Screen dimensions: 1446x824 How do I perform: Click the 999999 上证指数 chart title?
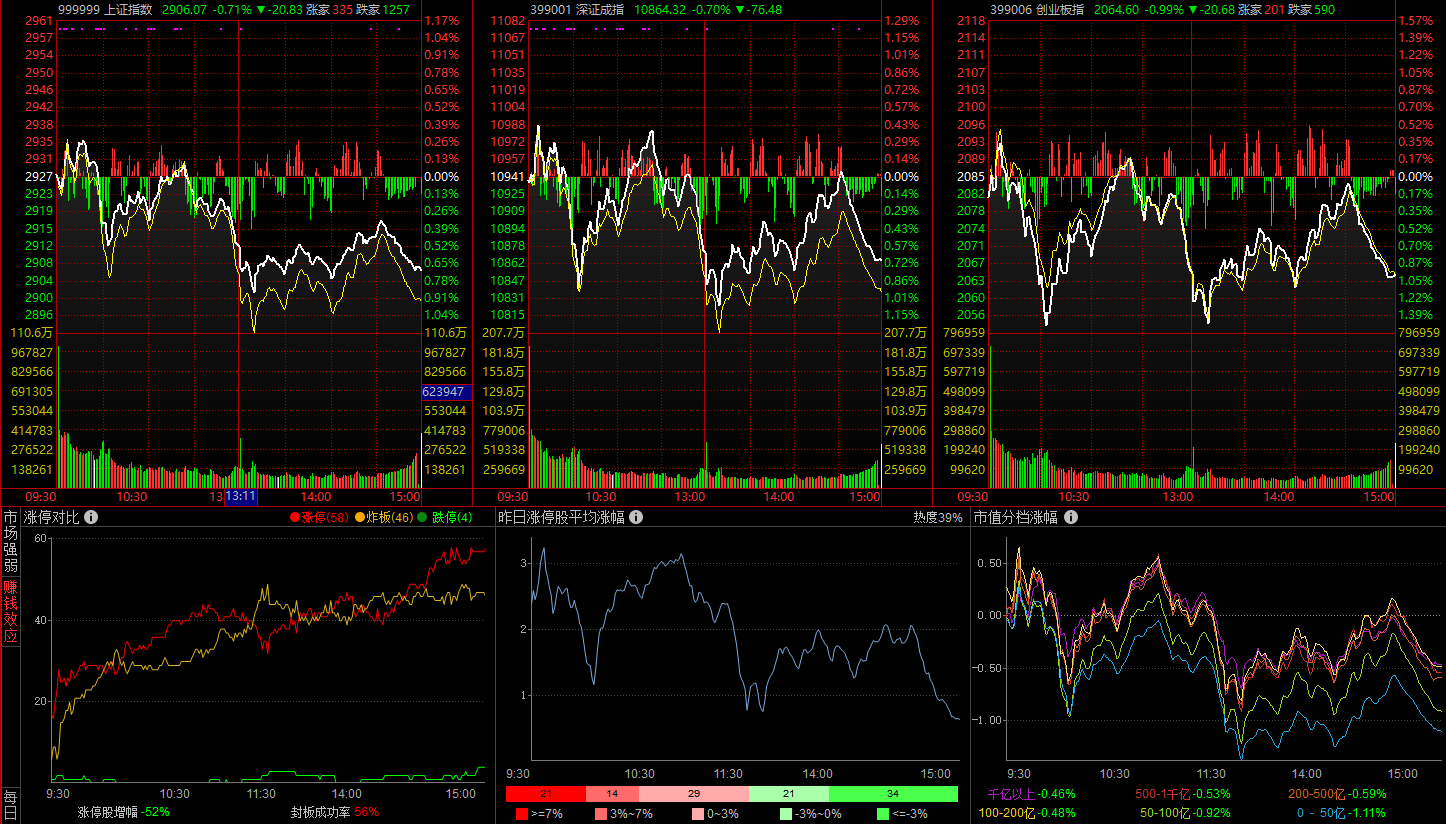[x=105, y=9]
